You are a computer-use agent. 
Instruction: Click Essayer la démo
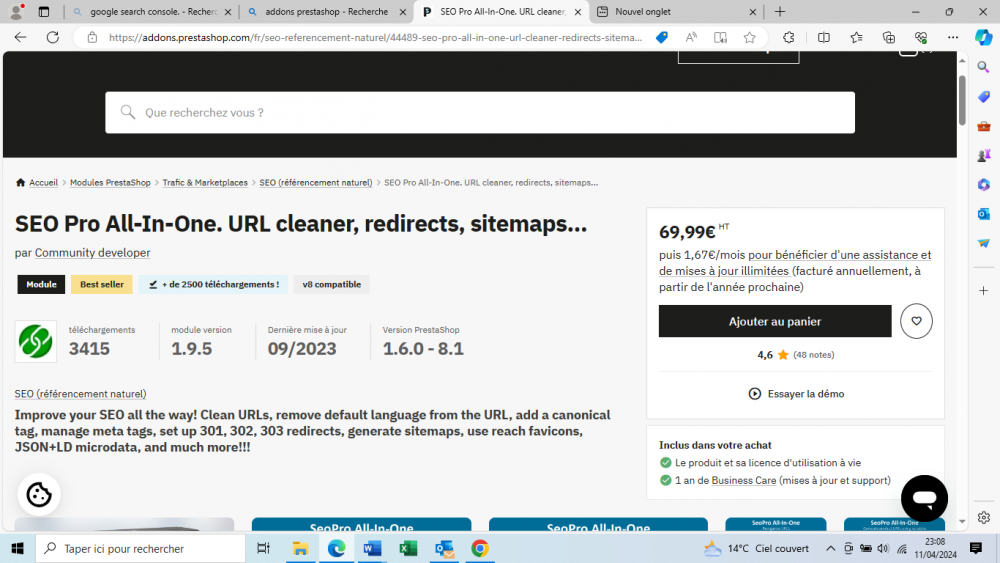(796, 394)
